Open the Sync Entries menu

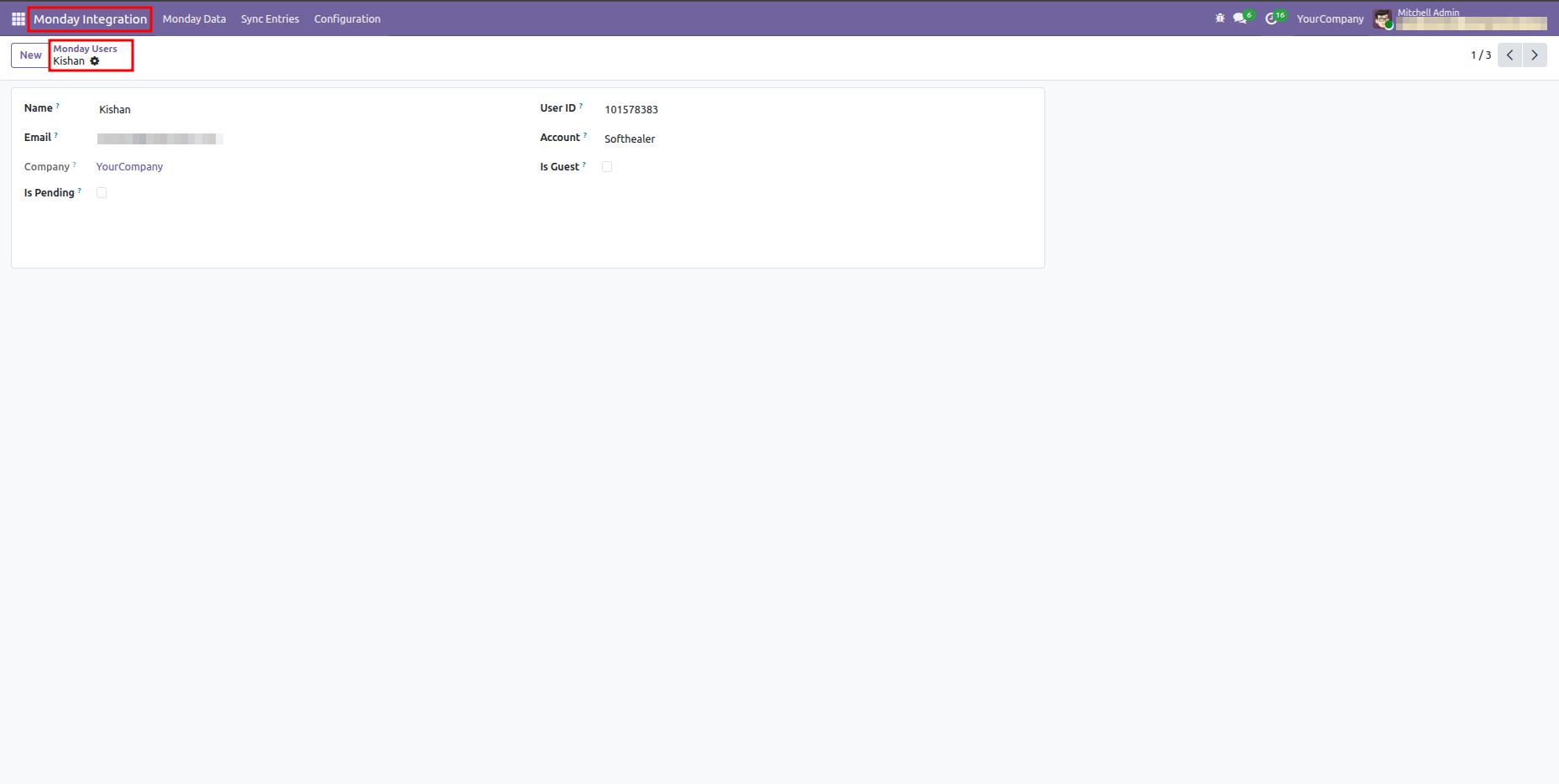269,18
